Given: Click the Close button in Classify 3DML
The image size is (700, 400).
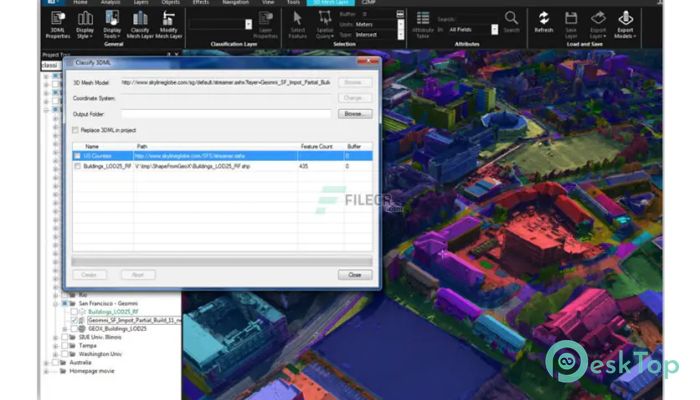Looking at the screenshot, I should 354,275.
